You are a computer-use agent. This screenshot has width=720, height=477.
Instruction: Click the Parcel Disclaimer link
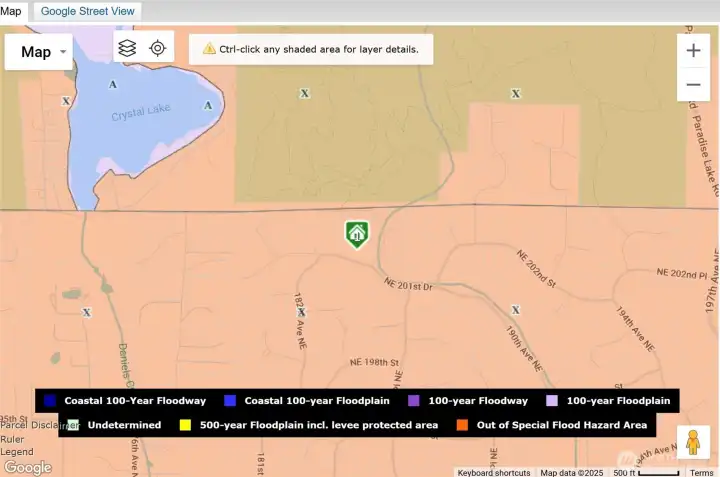click(38, 425)
